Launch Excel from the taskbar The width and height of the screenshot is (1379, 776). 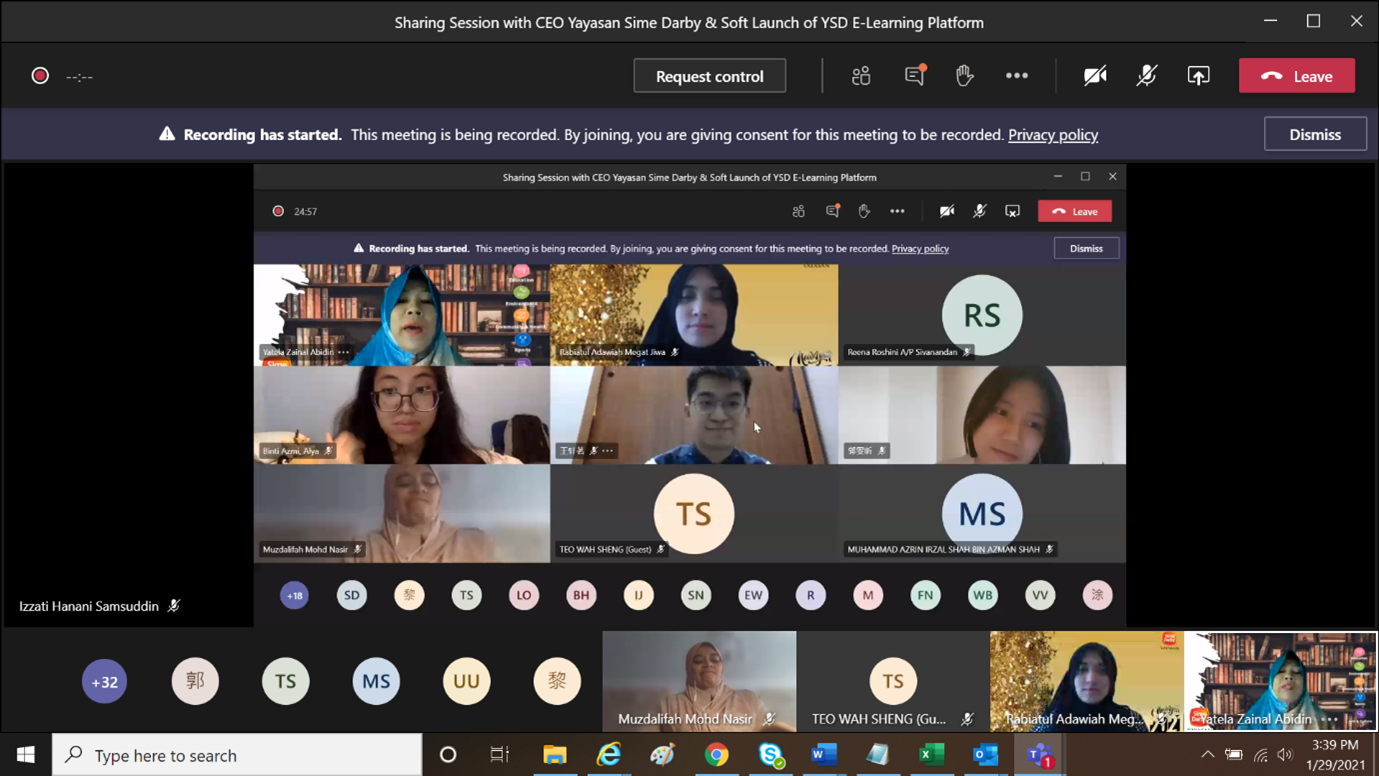pyautogui.click(x=931, y=755)
